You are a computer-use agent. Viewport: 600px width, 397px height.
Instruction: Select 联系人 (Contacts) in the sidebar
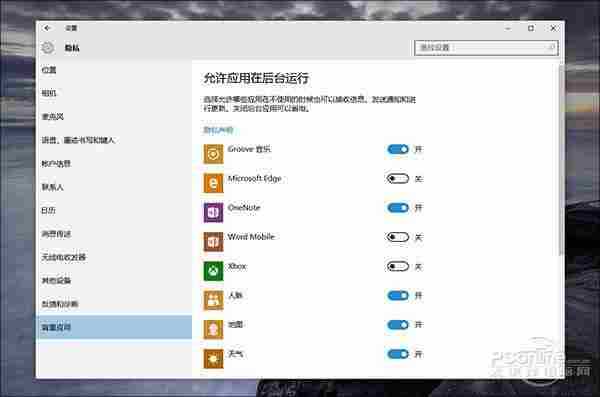point(114,187)
